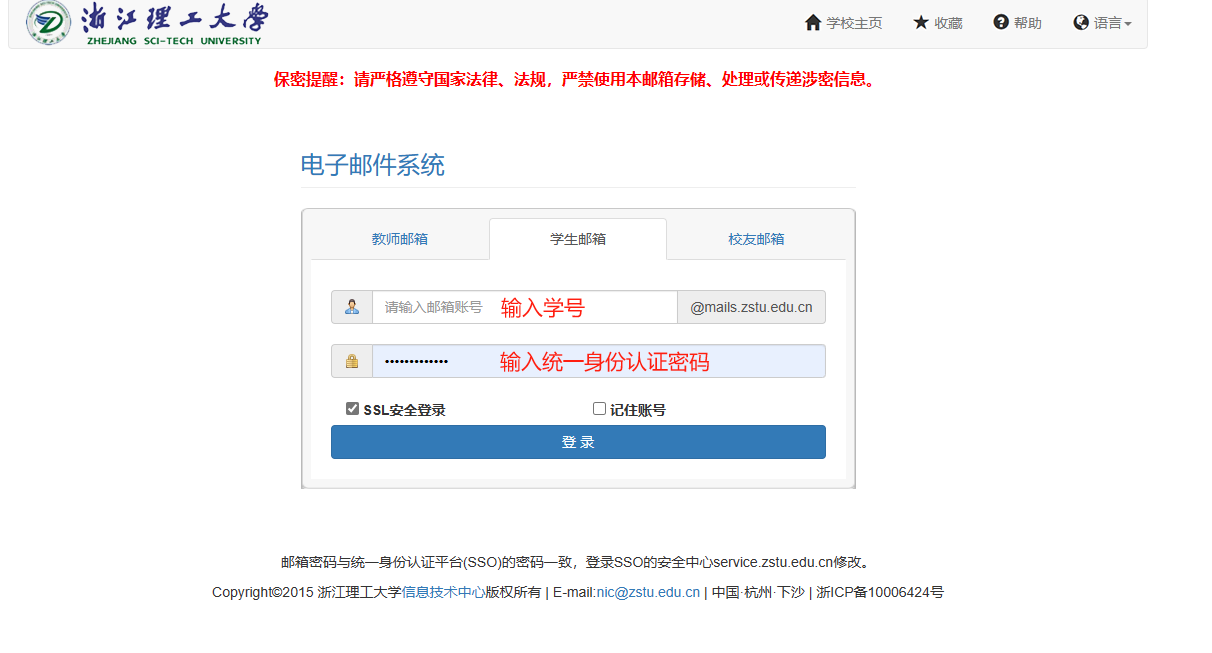
Task: Enable the 记住账号 checkbox
Action: pos(600,409)
